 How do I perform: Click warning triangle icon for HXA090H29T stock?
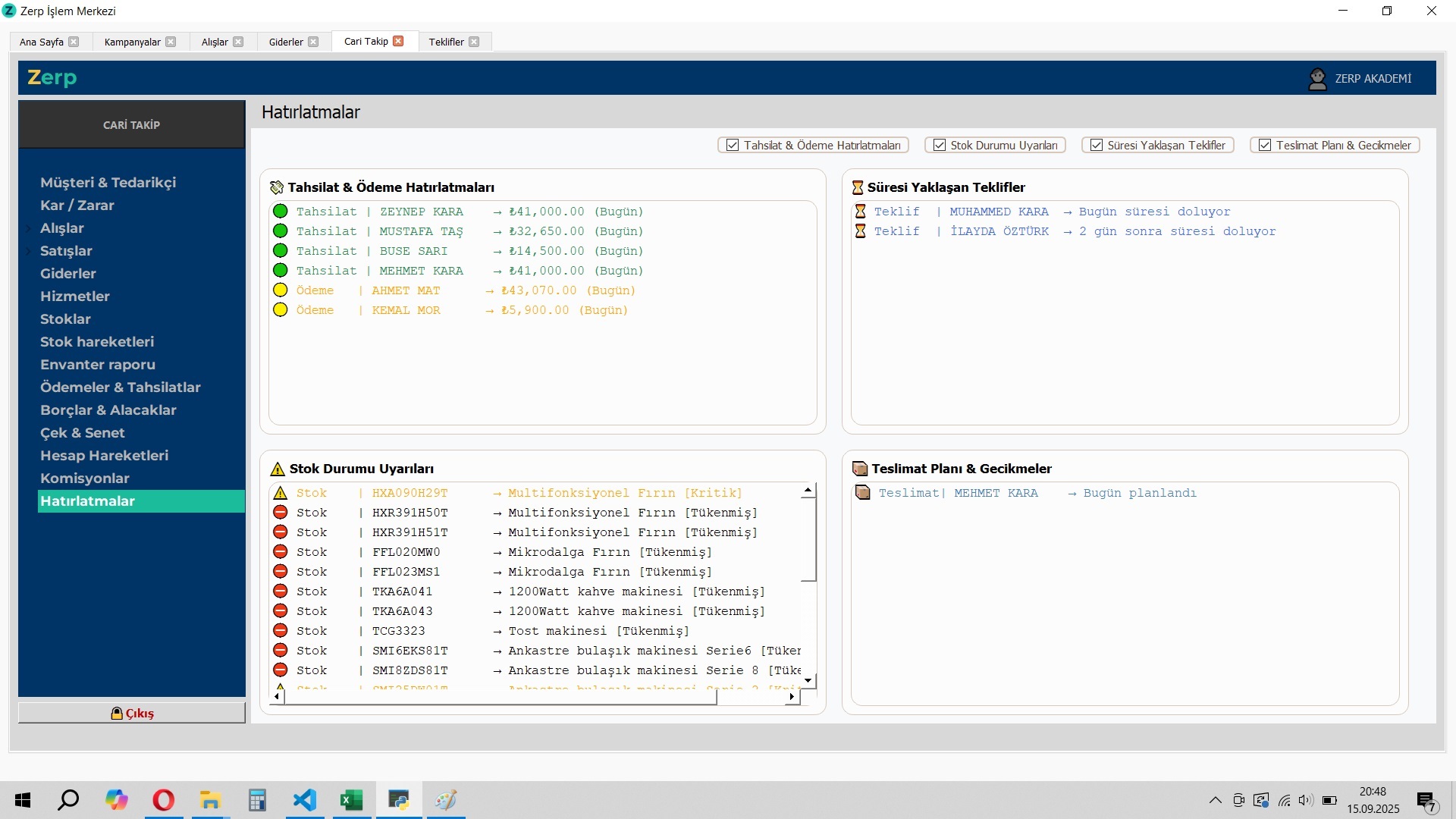(x=280, y=493)
